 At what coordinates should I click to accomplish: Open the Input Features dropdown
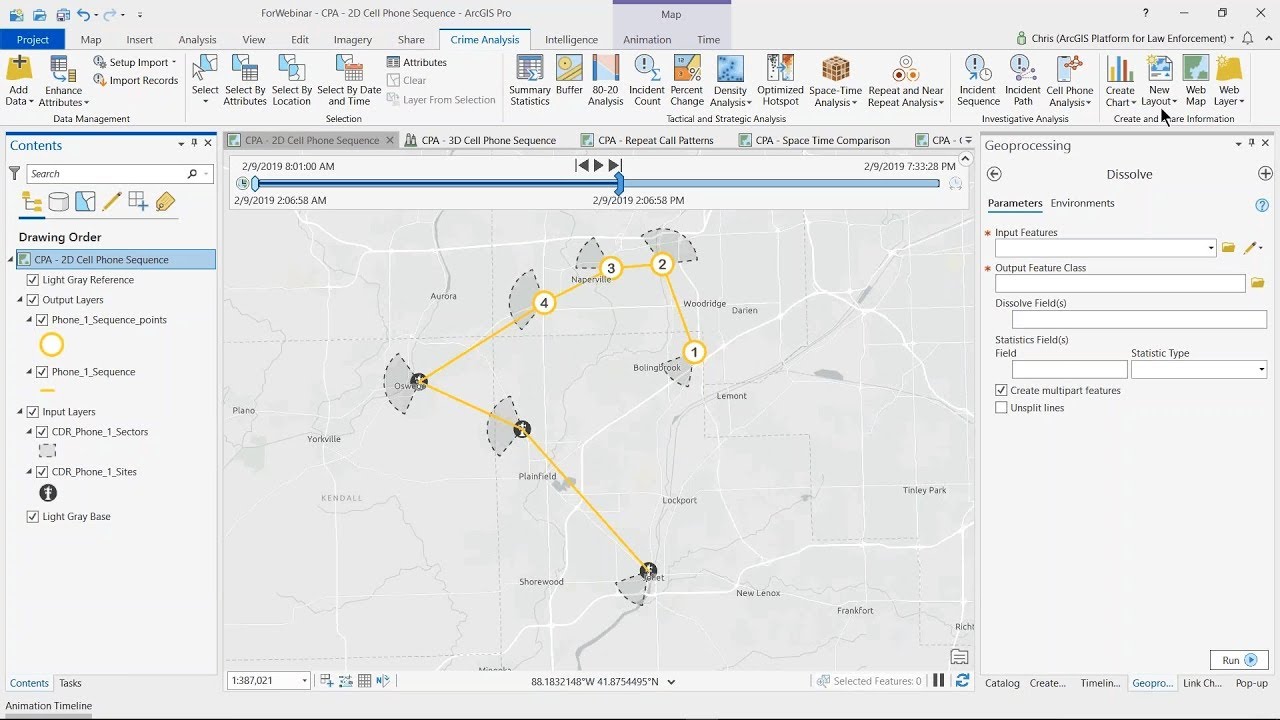coord(1211,248)
